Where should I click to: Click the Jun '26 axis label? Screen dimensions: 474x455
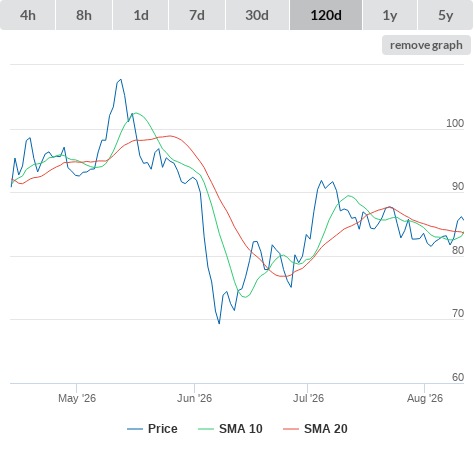click(194, 398)
